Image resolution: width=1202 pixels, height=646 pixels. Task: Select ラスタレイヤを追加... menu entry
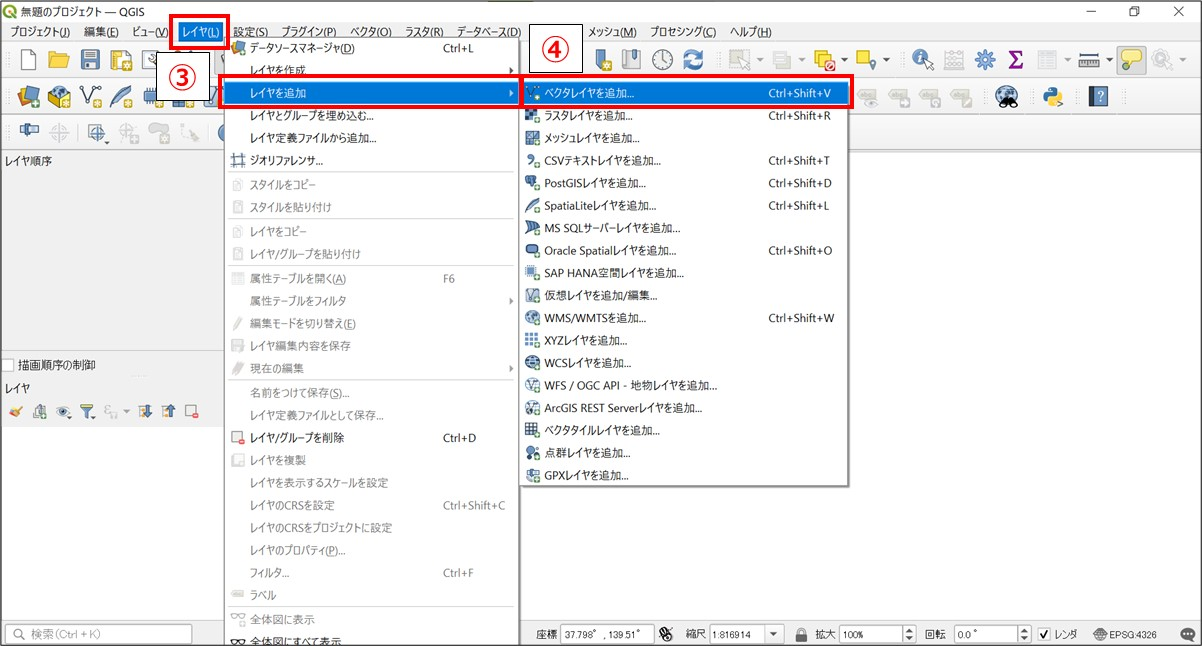click(x=685, y=116)
